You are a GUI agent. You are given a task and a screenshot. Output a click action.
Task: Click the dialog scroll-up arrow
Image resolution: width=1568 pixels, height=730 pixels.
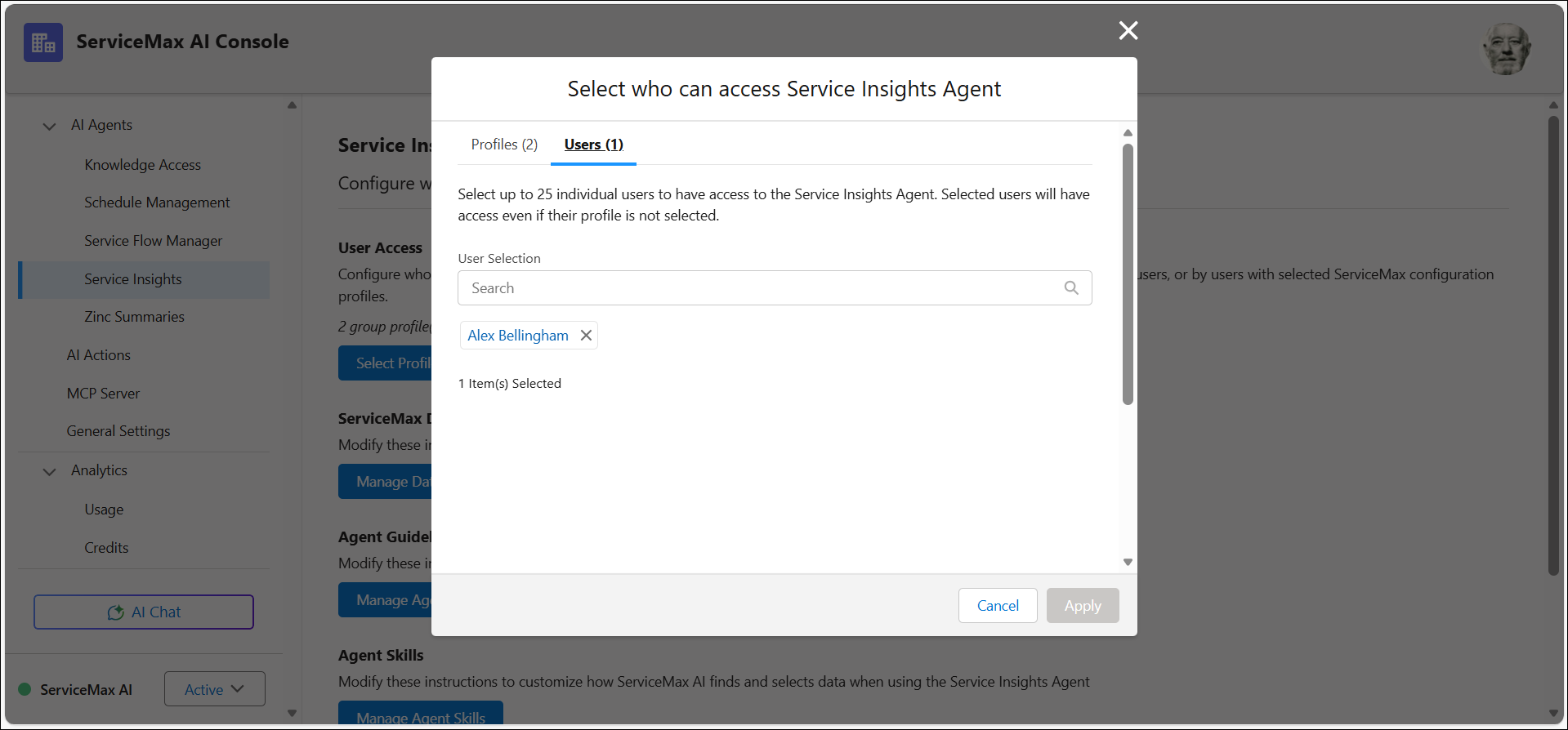[x=1128, y=132]
